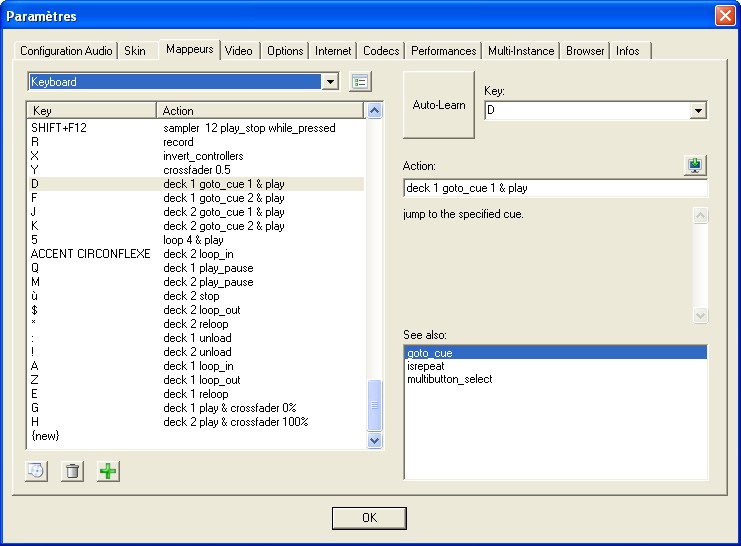The image size is (741, 546).
Task: Expand the Key dropdown showing D
Action: (698, 110)
